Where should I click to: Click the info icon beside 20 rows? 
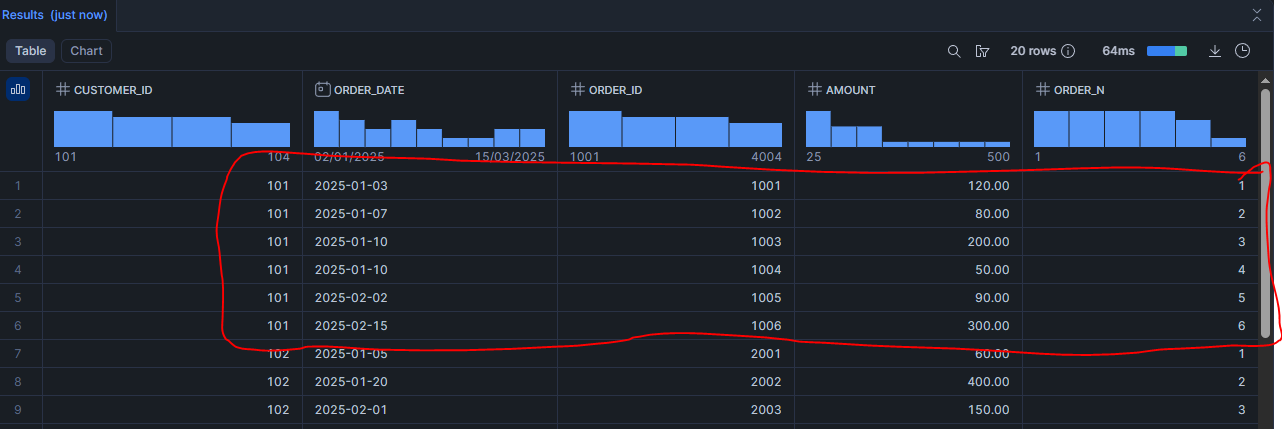tap(1068, 51)
